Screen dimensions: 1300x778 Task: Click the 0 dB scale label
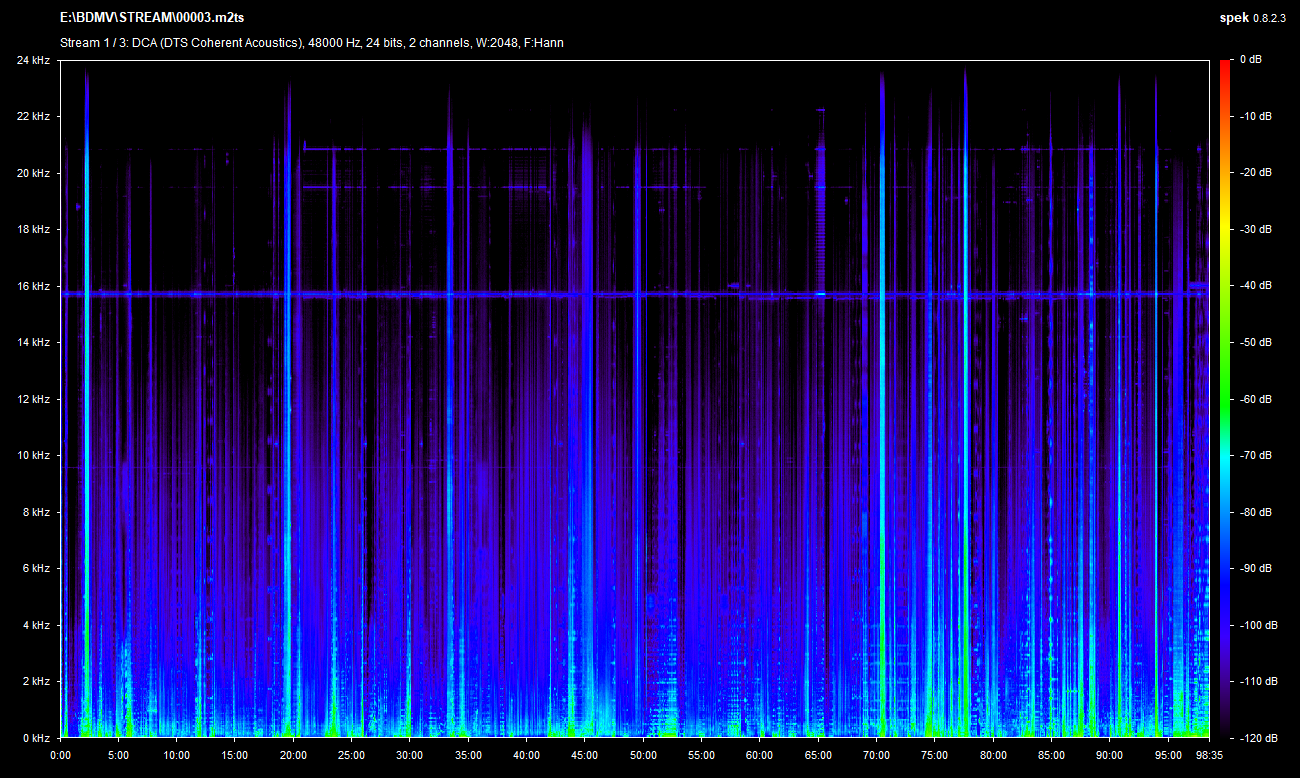tap(1250, 60)
